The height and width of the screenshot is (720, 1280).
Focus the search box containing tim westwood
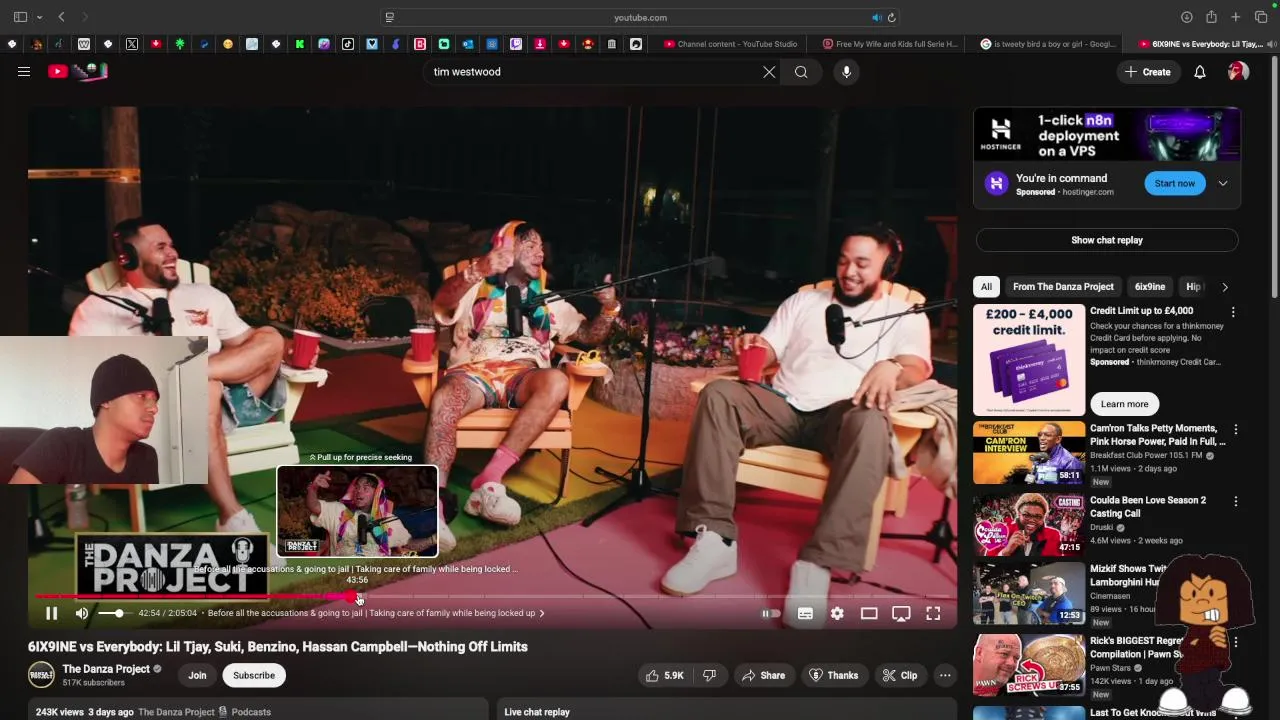coord(595,72)
